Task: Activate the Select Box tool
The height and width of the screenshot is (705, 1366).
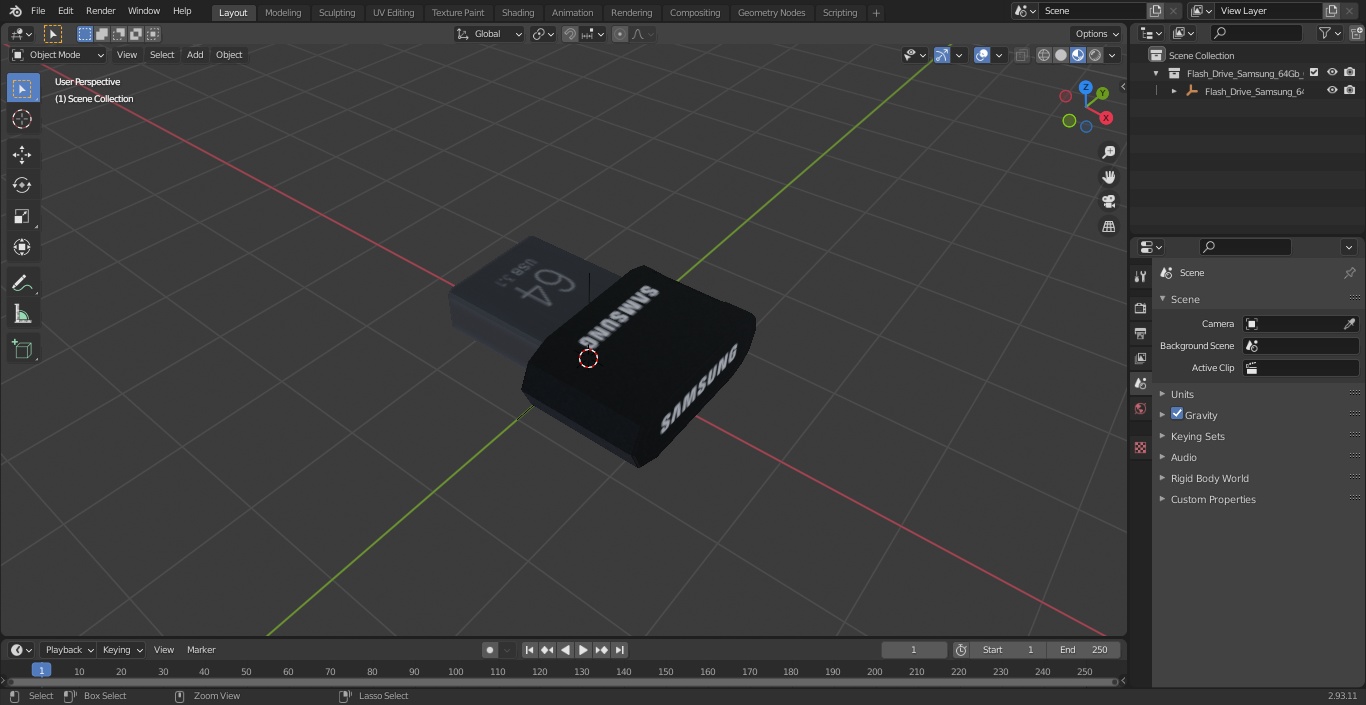Action: [x=22, y=88]
